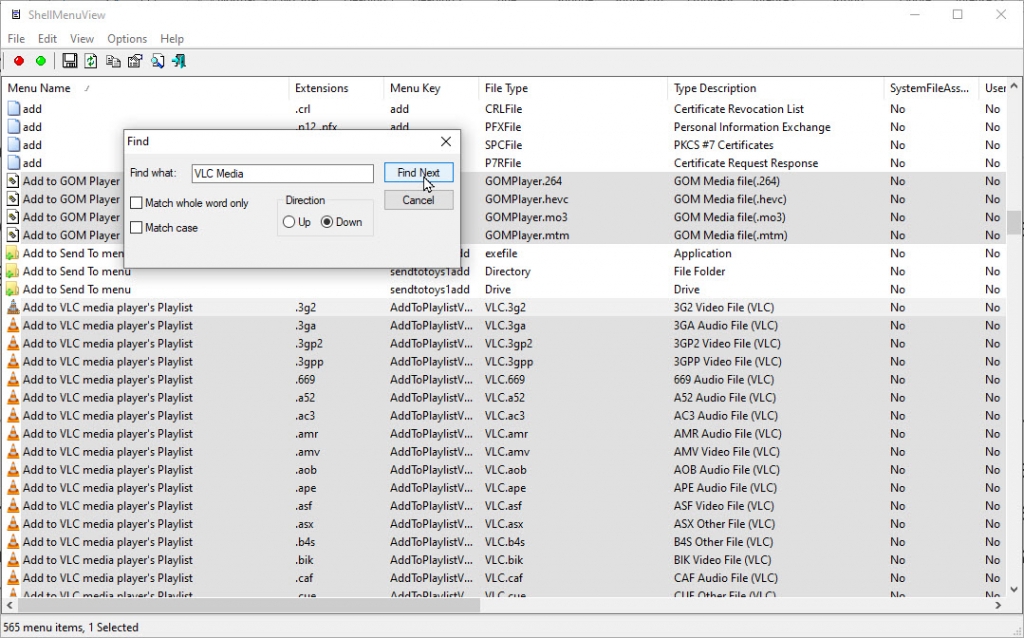Copy selected items via toolbar icon

112,60
